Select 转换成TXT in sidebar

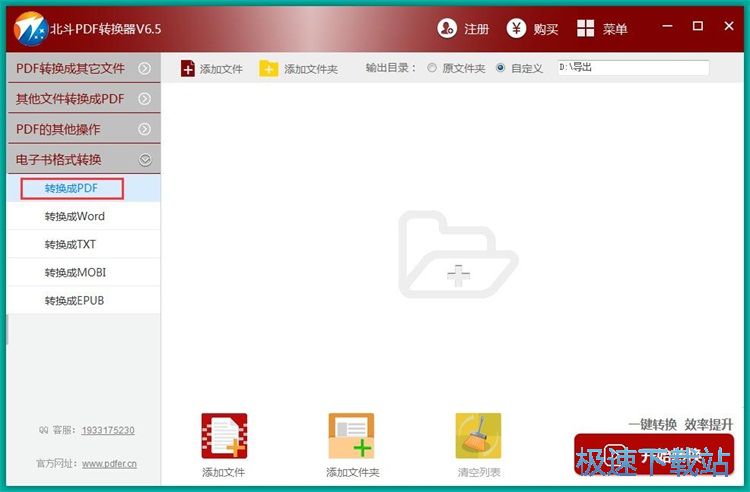84,244
